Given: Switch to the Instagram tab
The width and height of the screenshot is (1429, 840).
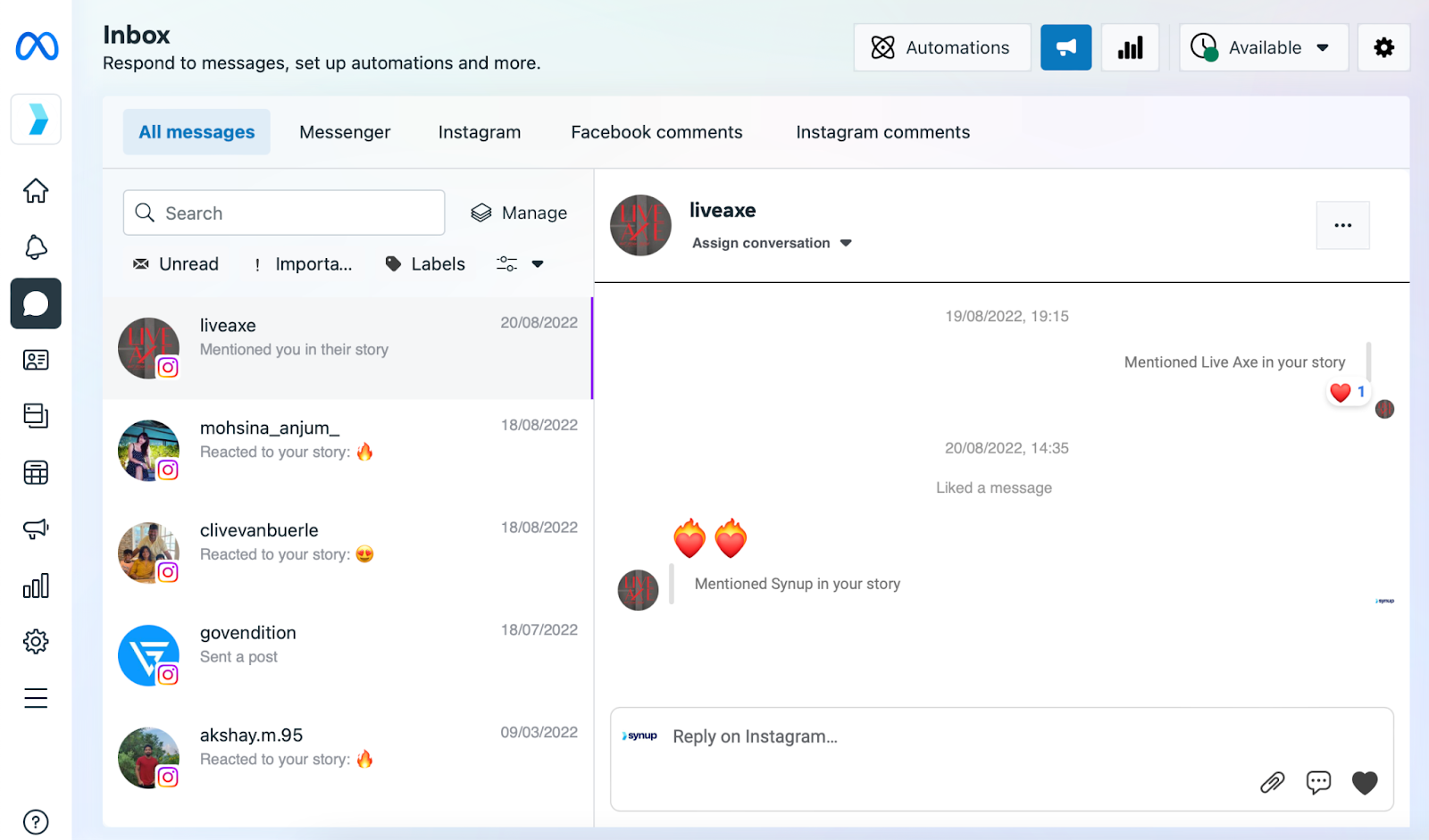Looking at the screenshot, I should click(x=479, y=132).
